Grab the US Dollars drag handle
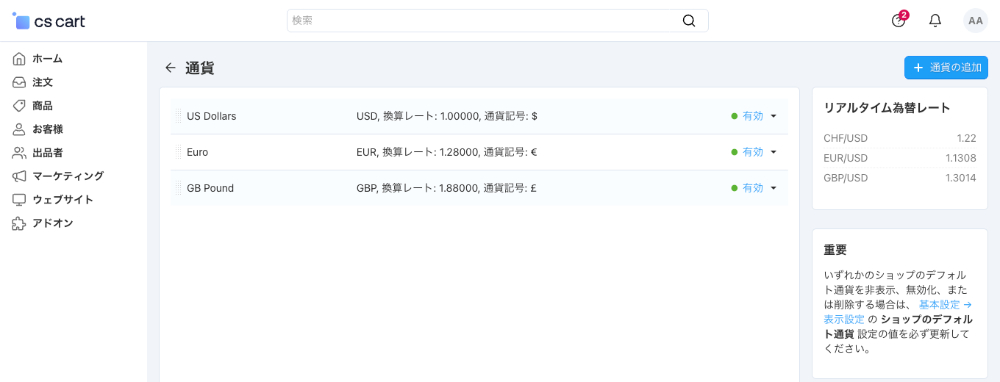Image resolution: width=1000 pixels, height=382 pixels. coord(178,117)
